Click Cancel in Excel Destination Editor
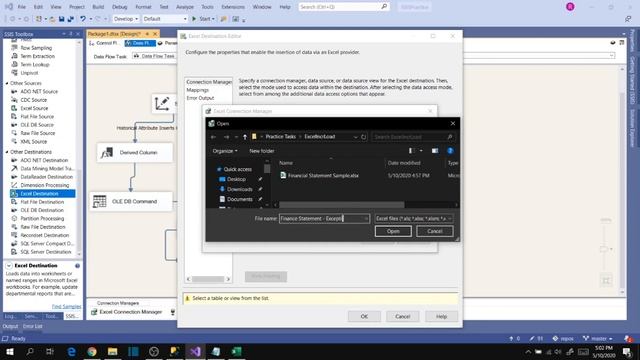Image resolution: width=640 pixels, height=360 pixels. 402,316
